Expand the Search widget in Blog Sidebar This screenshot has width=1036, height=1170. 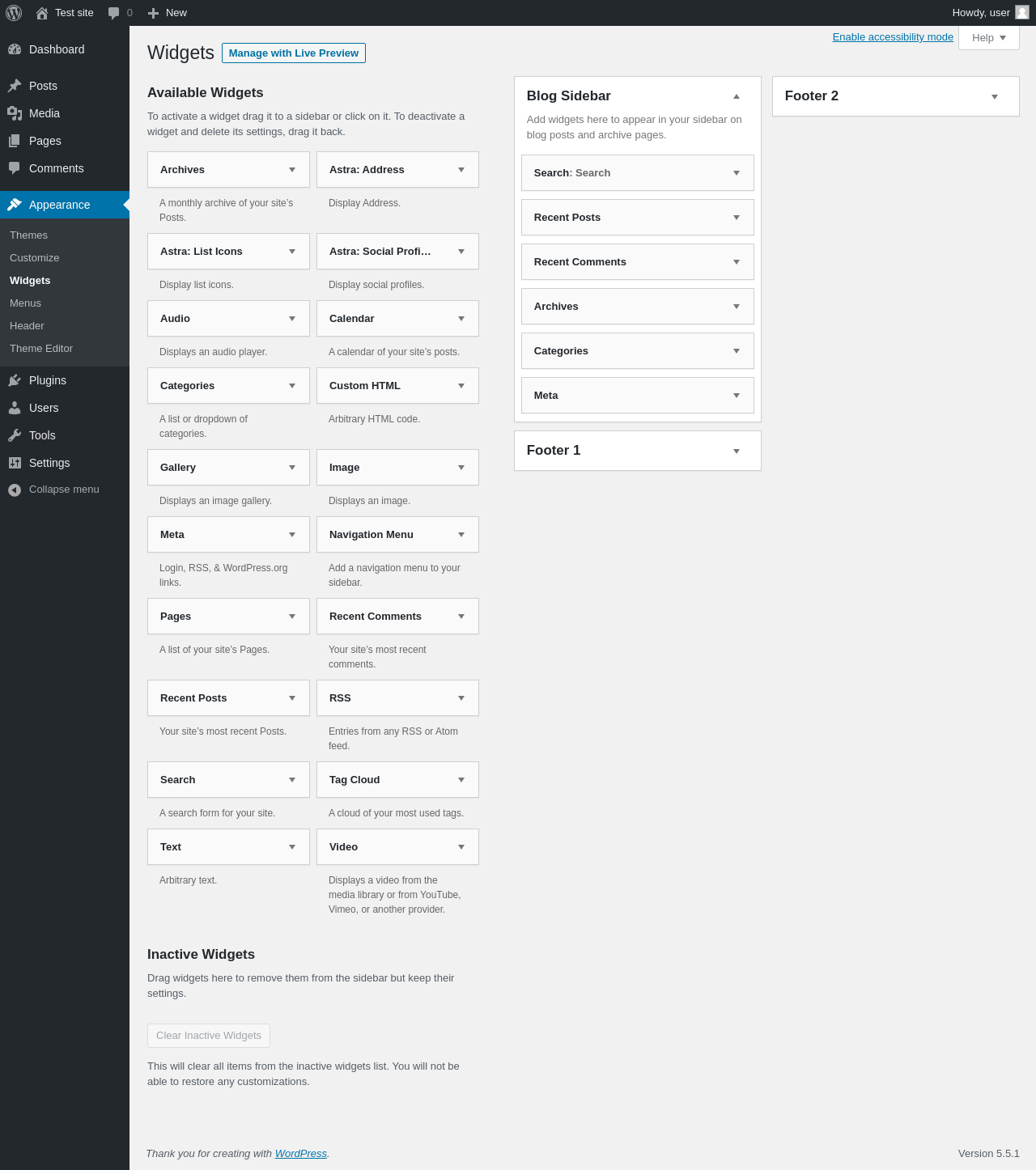(x=737, y=173)
